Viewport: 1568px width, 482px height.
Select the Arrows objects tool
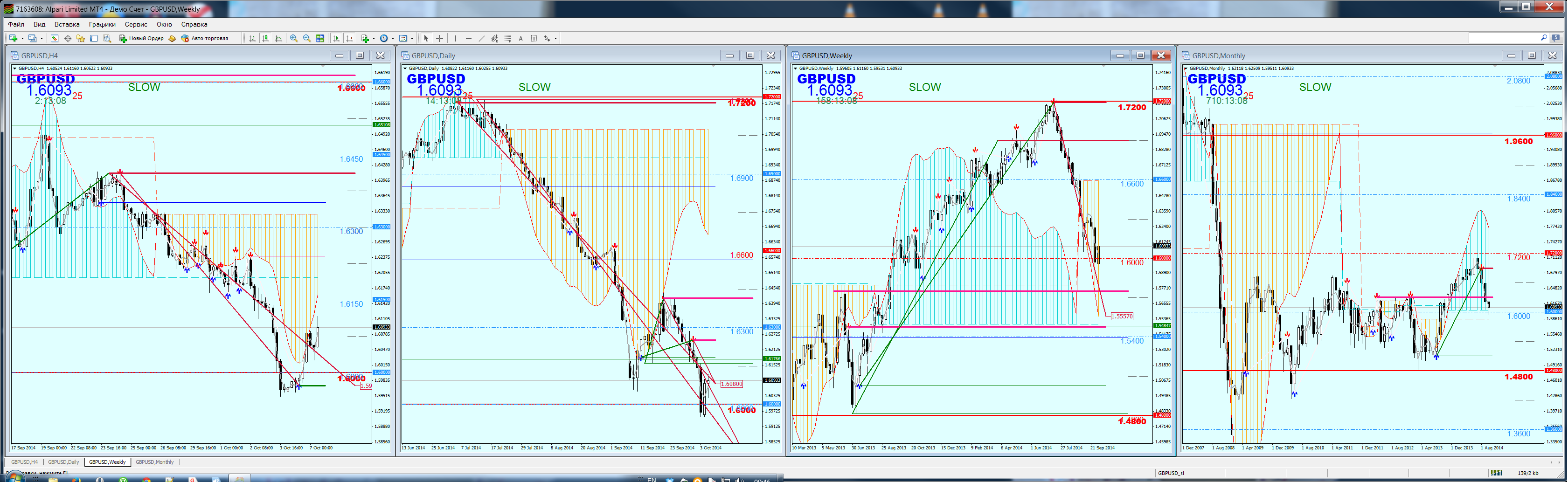[x=547, y=38]
